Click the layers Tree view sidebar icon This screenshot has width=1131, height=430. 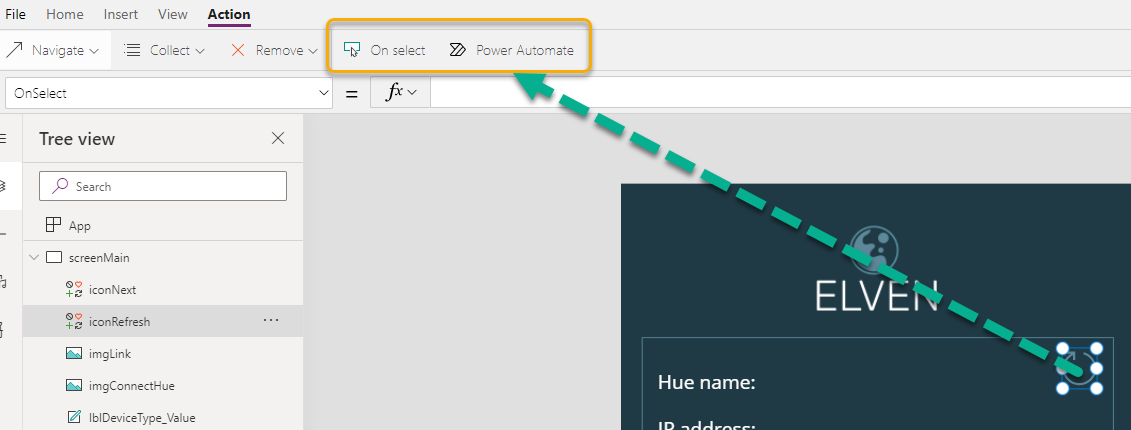coord(4,185)
